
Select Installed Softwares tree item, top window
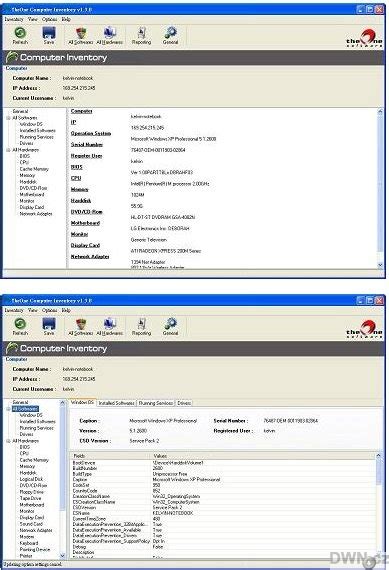coord(37,131)
